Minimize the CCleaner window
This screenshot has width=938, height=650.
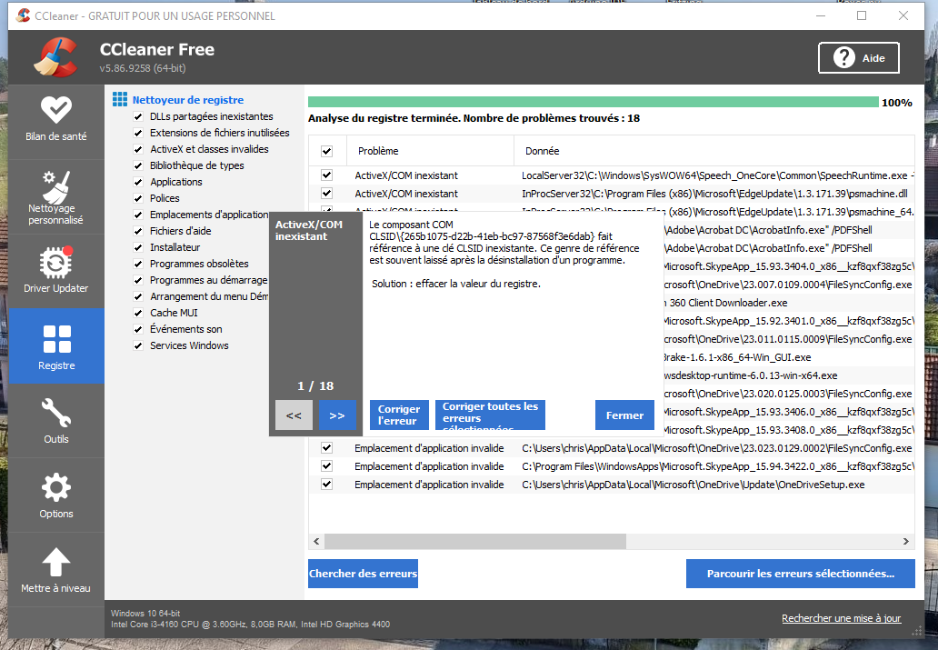[x=821, y=16]
